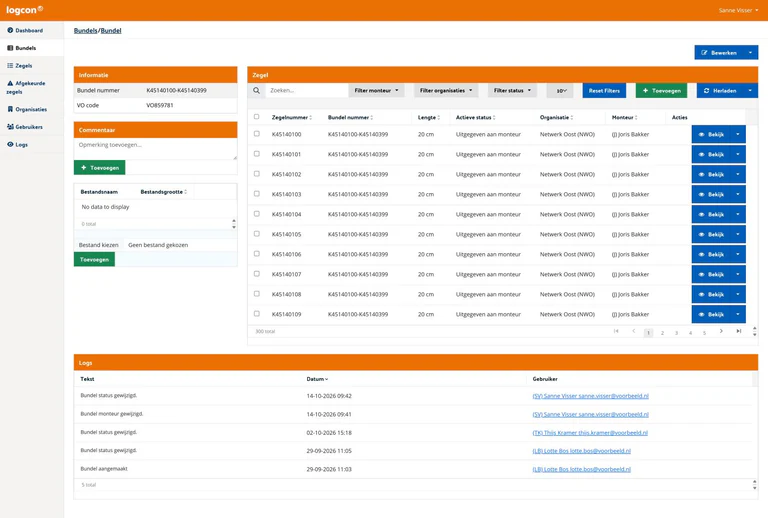Click Bekijk for seal K45140100
This screenshot has width=768, height=518.
[x=711, y=134]
